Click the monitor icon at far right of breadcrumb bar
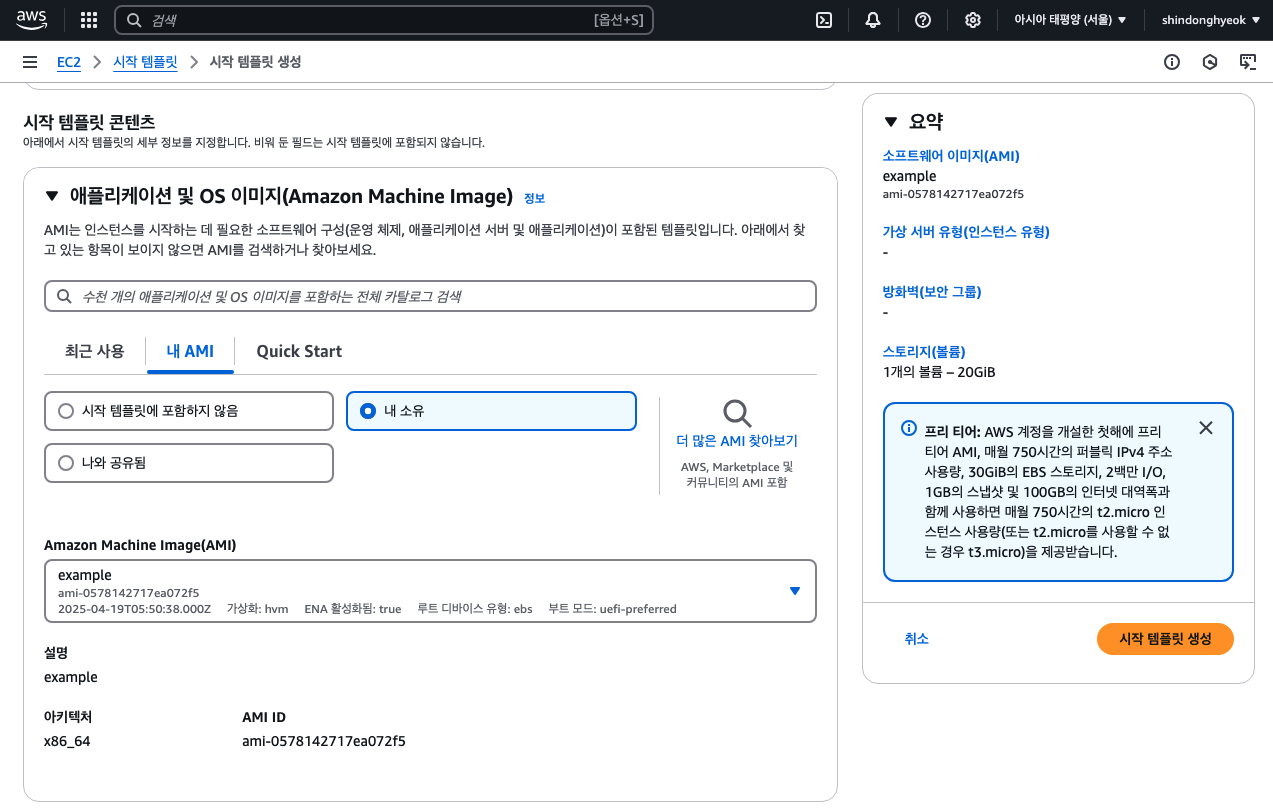The height and width of the screenshot is (809, 1273). pyautogui.click(x=1248, y=62)
